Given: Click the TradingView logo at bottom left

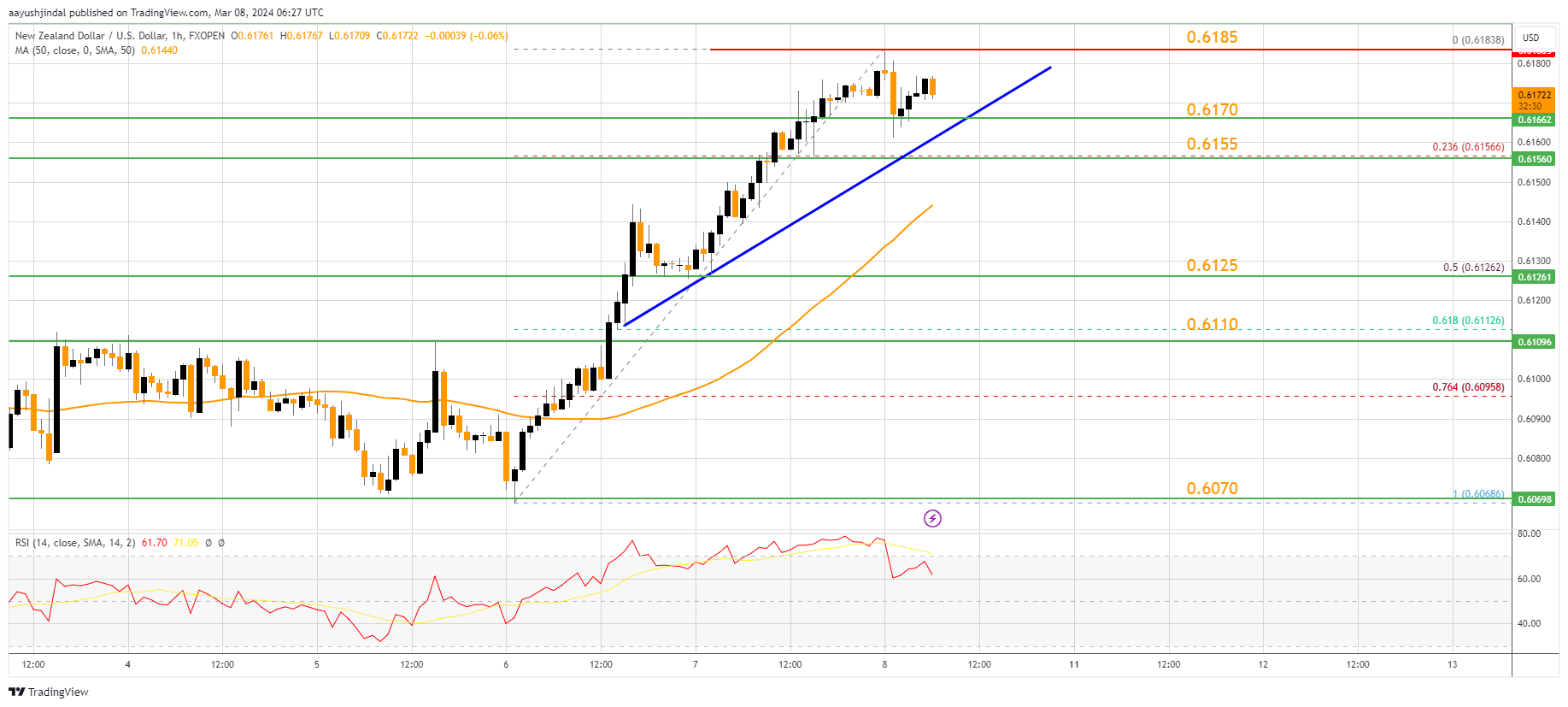Looking at the screenshot, I should (x=49, y=692).
